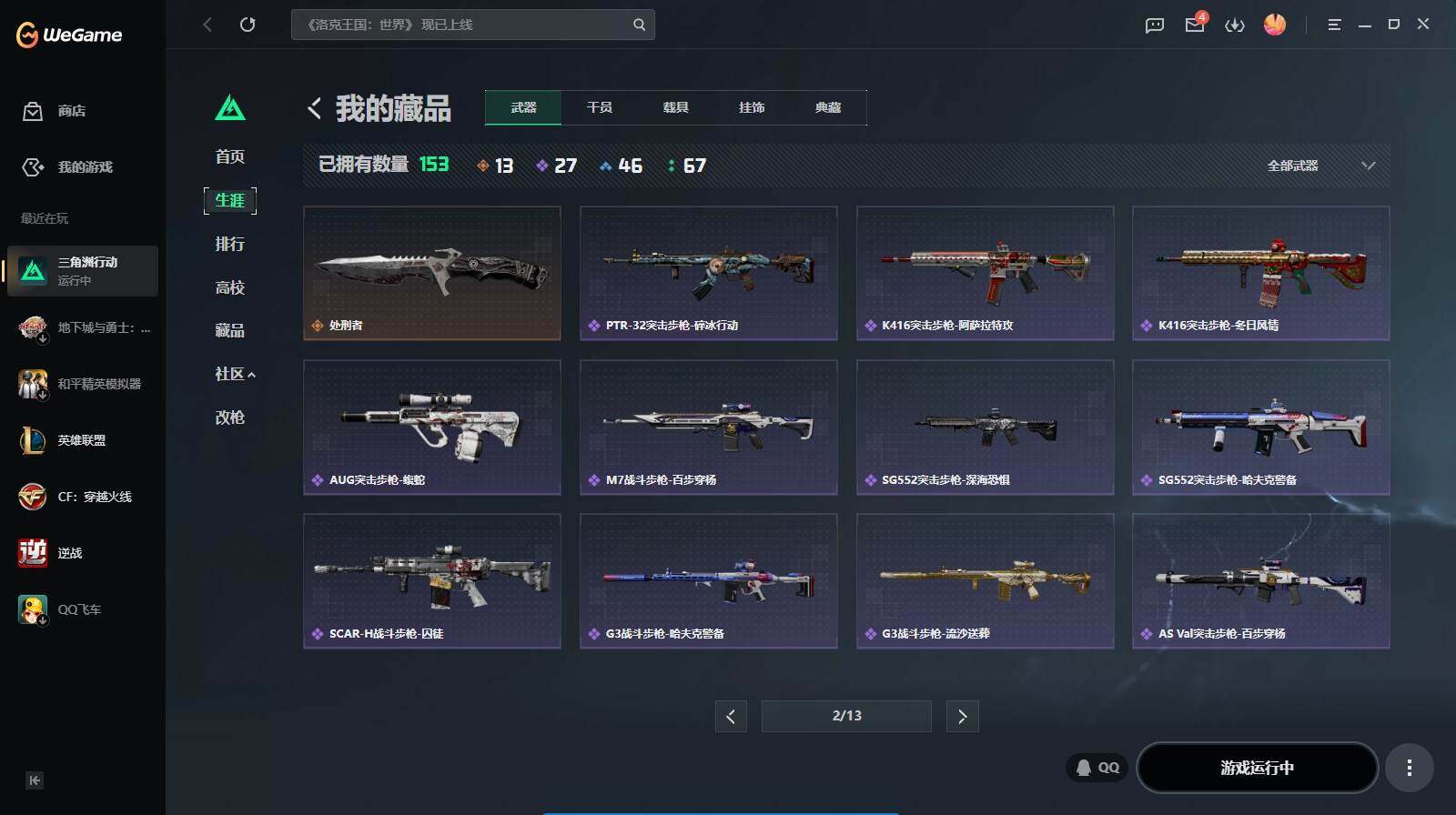Image resolution: width=1456 pixels, height=815 pixels.
Task: Click the refresh page icon
Action: (248, 25)
